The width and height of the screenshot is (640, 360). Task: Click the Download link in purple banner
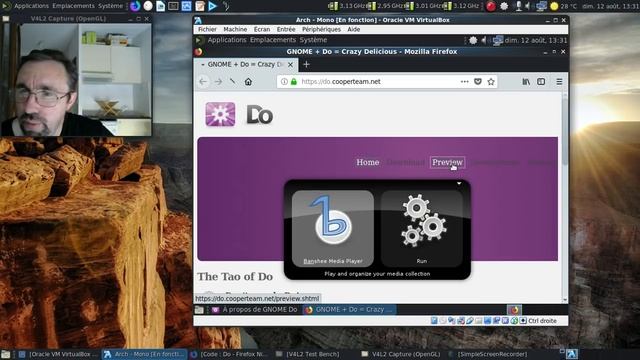[405, 162]
